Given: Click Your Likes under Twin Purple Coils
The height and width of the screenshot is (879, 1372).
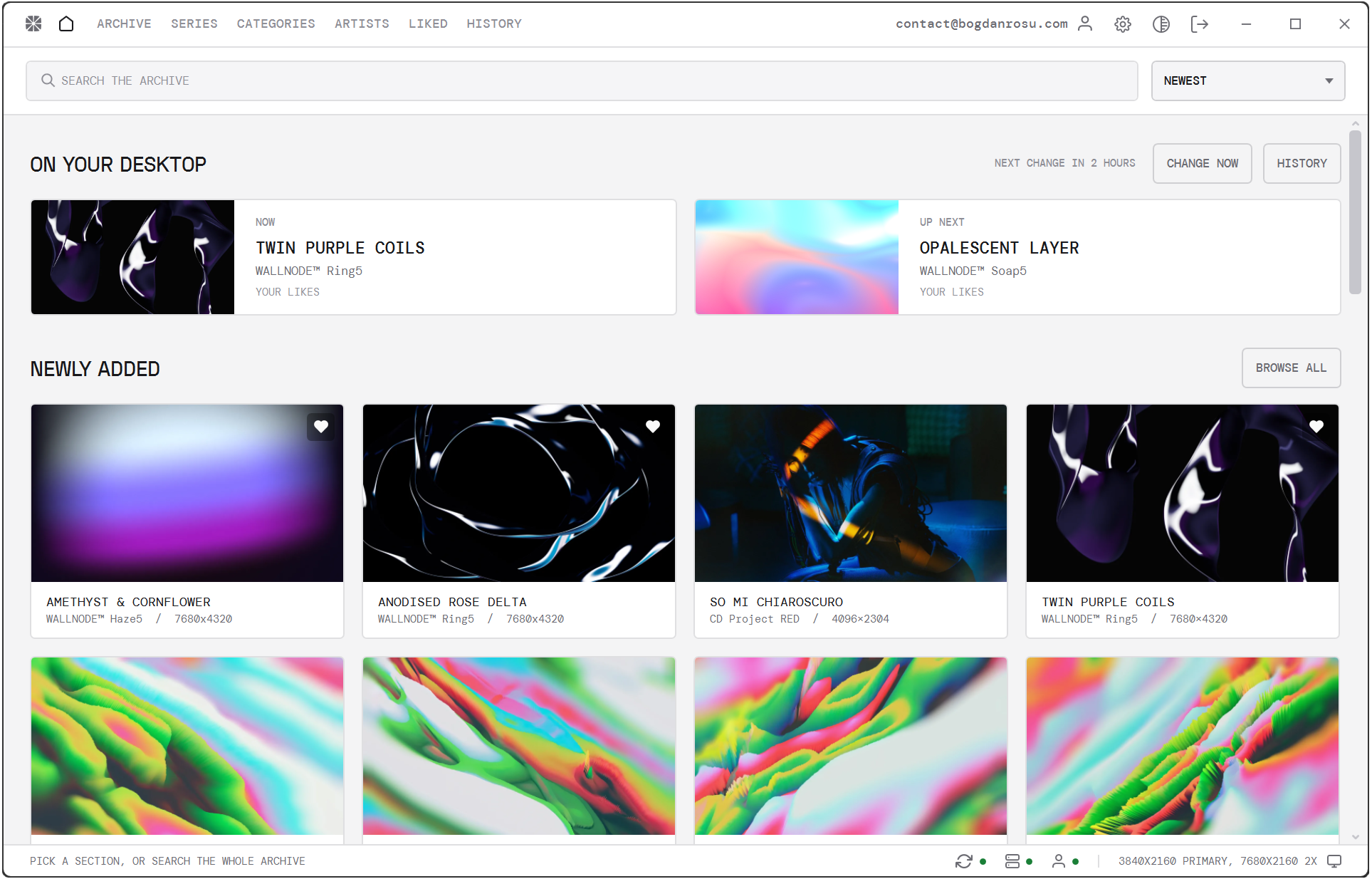Looking at the screenshot, I should [x=288, y=292].
